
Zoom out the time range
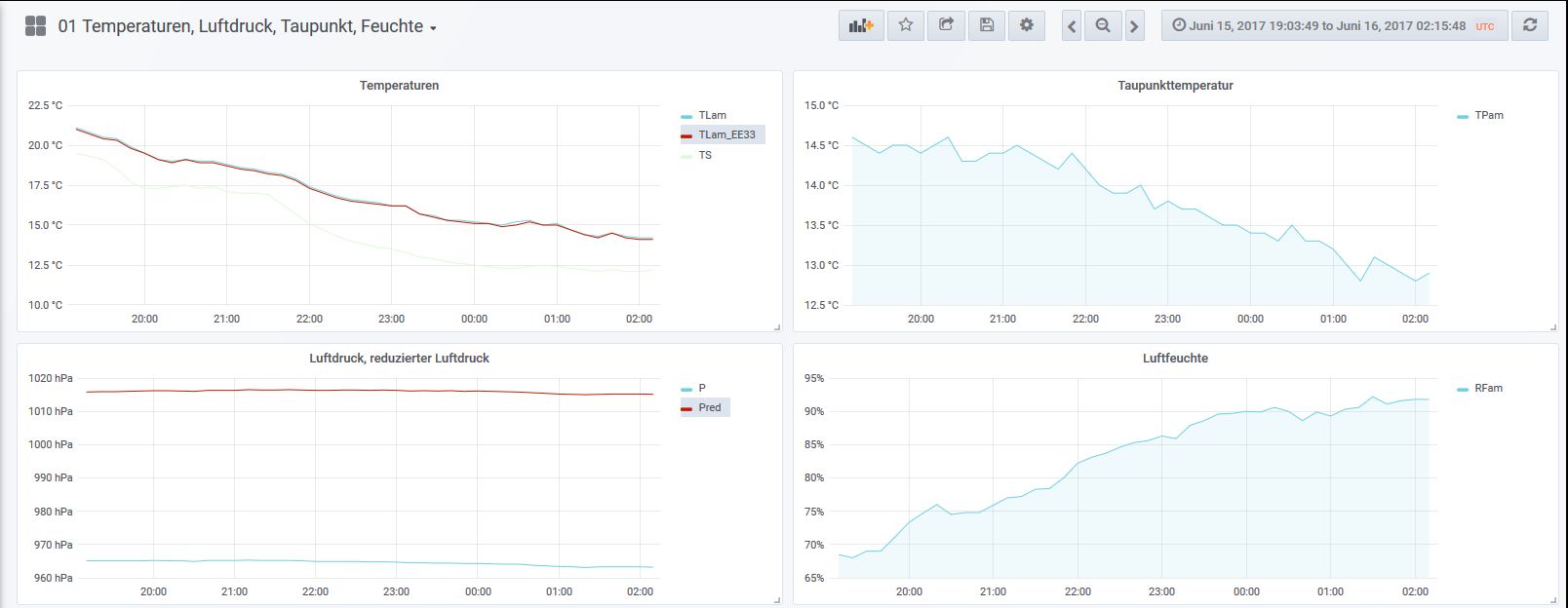(x=1103, y=26)
